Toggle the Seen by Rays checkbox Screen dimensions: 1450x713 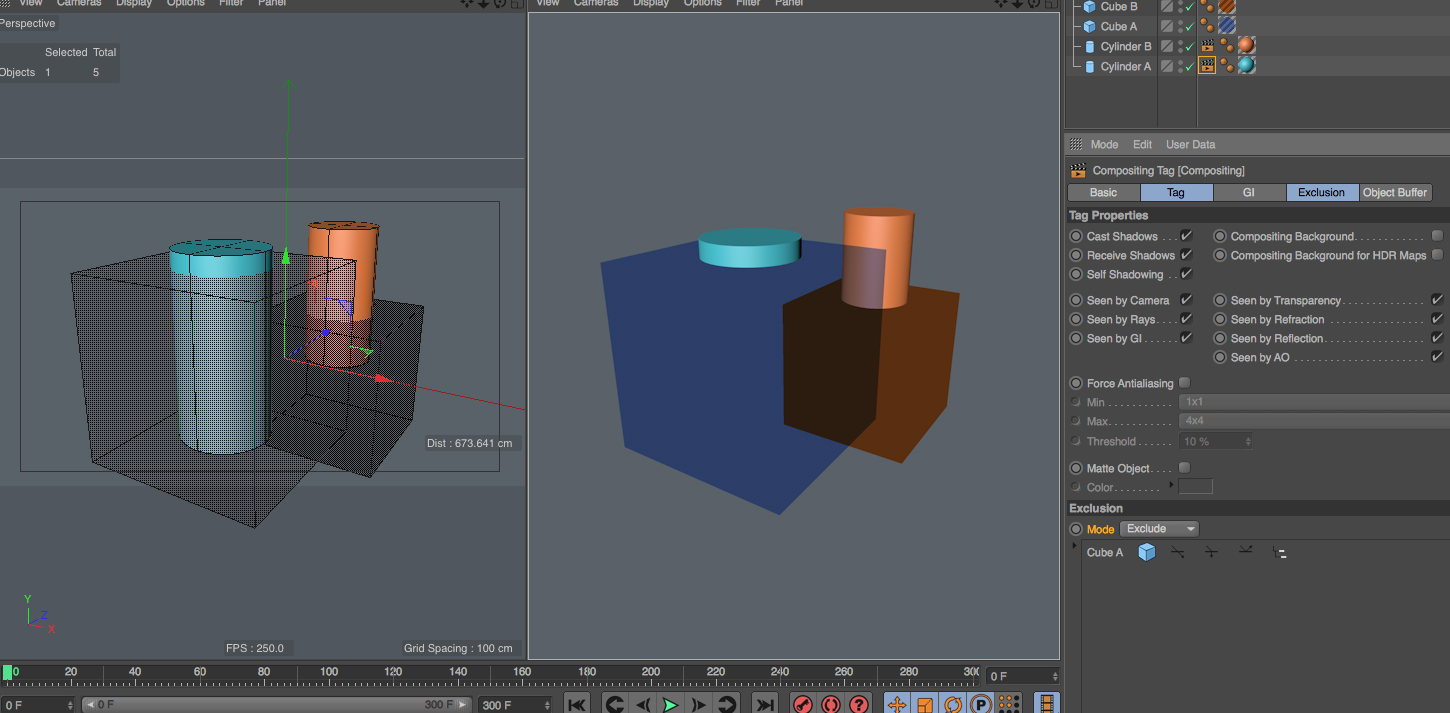[1186, 319]
